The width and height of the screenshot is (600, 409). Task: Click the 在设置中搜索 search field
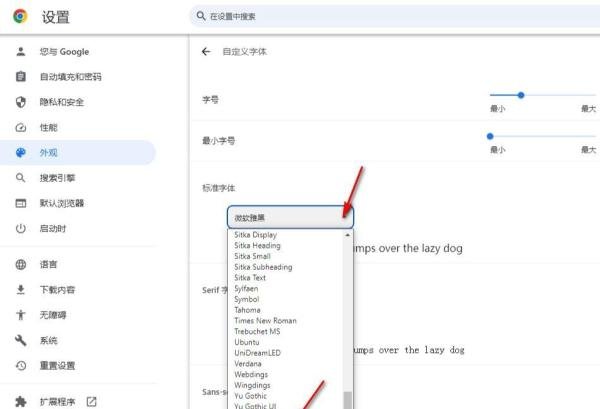pyautogui.click(x=395, y=16)
